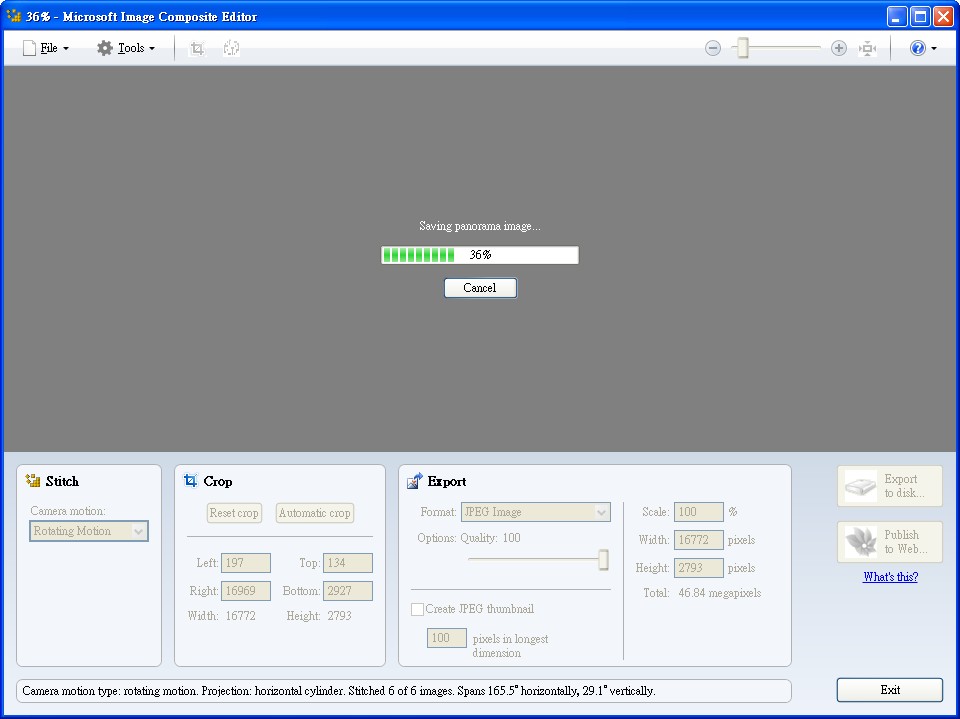Click the crop Top field
The image size is (960, 719).
point(348,563)
